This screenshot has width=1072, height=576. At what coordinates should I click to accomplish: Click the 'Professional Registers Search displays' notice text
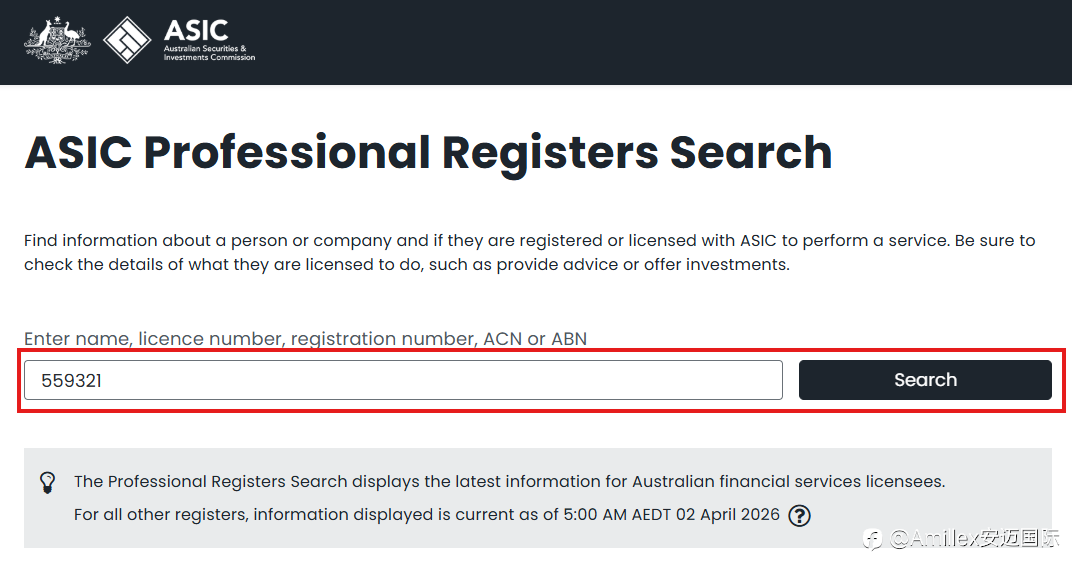click(x=508, y=482)
